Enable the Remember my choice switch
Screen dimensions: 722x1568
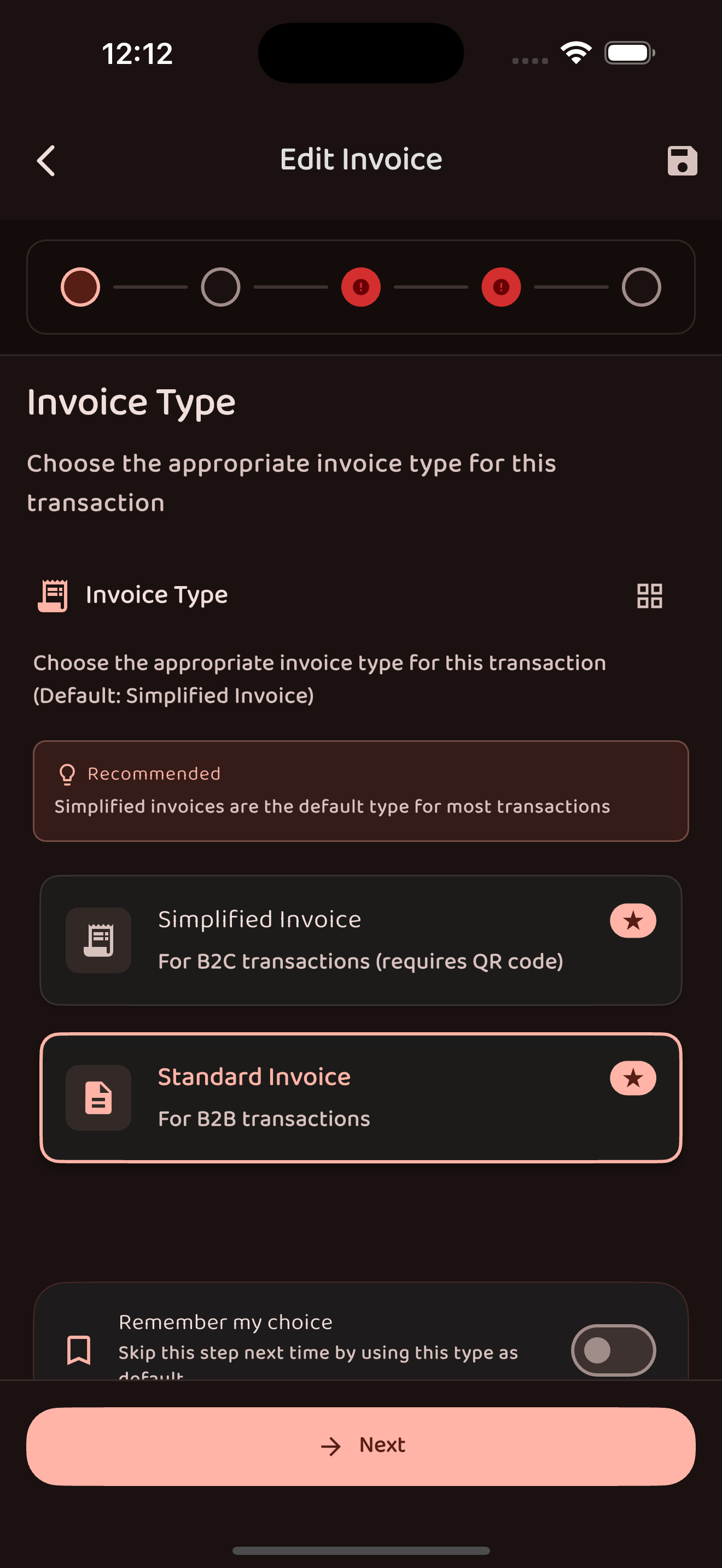pos(613,1349)
